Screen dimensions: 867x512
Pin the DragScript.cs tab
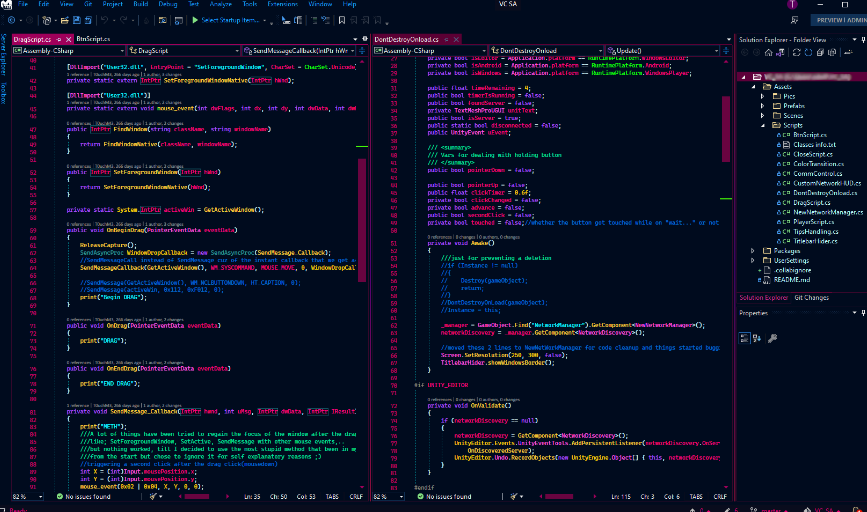[x=59, y=39]
